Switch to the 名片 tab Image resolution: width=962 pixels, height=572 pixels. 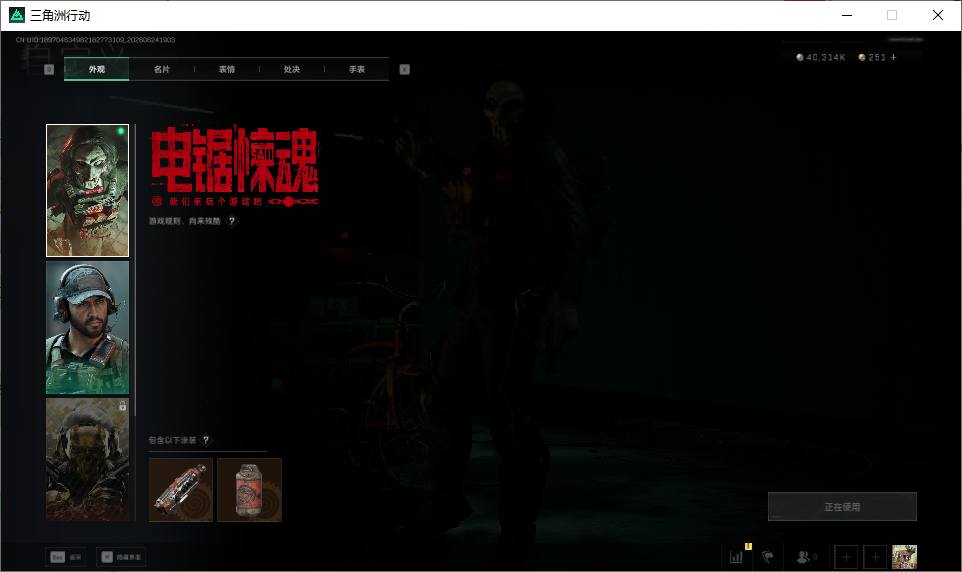click(161, 69)
